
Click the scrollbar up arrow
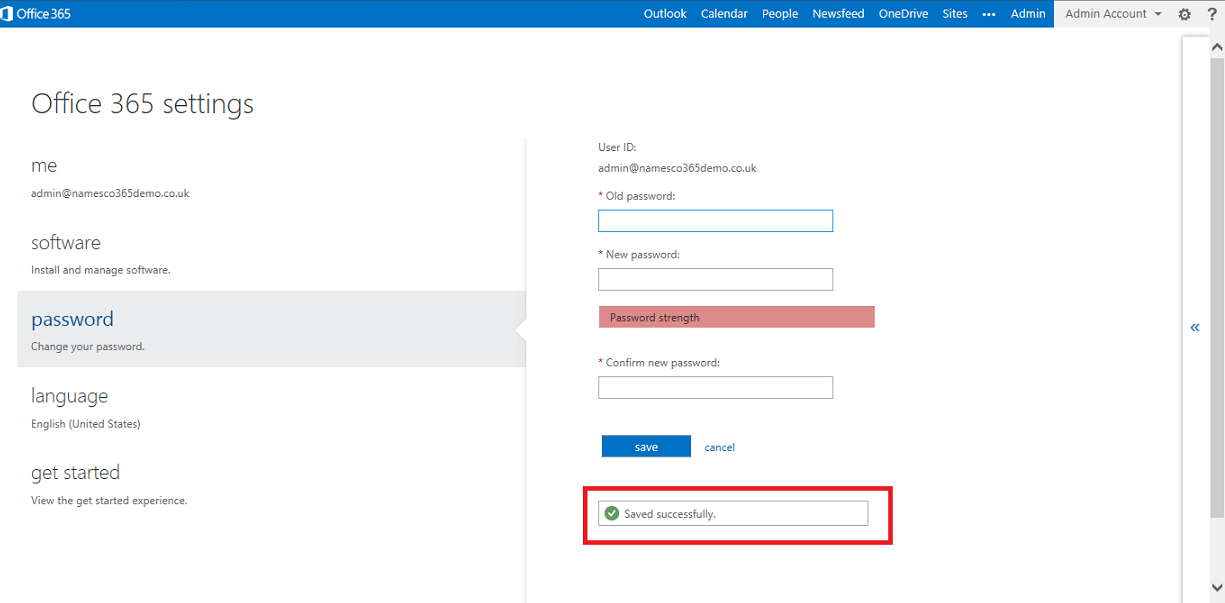point(1217,46)
